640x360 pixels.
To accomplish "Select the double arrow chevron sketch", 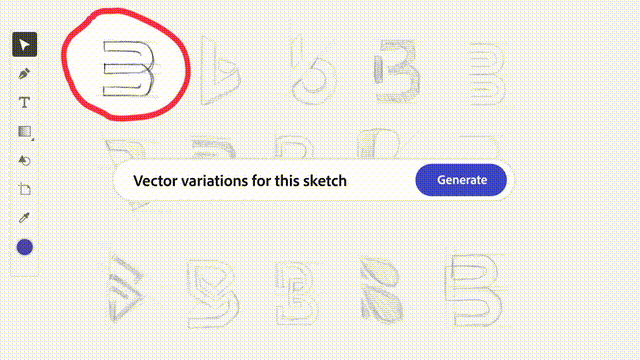I will click(126, 288).
